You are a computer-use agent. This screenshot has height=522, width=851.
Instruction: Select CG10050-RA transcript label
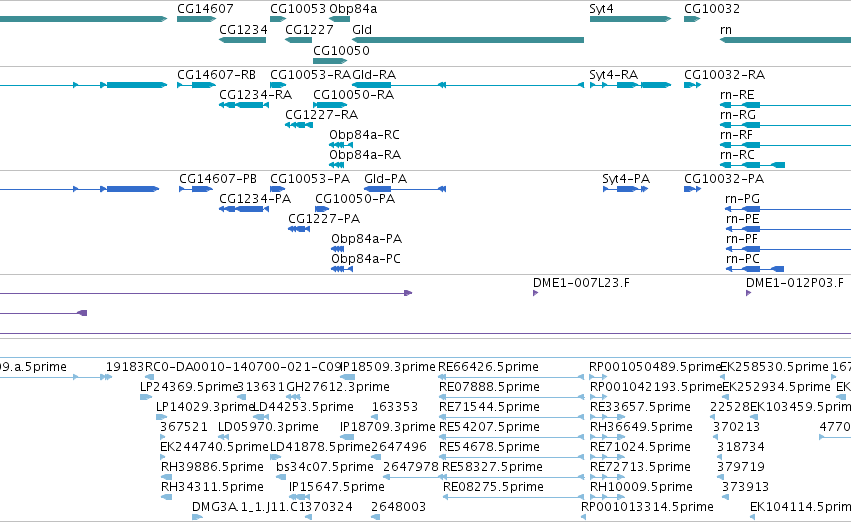[353, 94]
